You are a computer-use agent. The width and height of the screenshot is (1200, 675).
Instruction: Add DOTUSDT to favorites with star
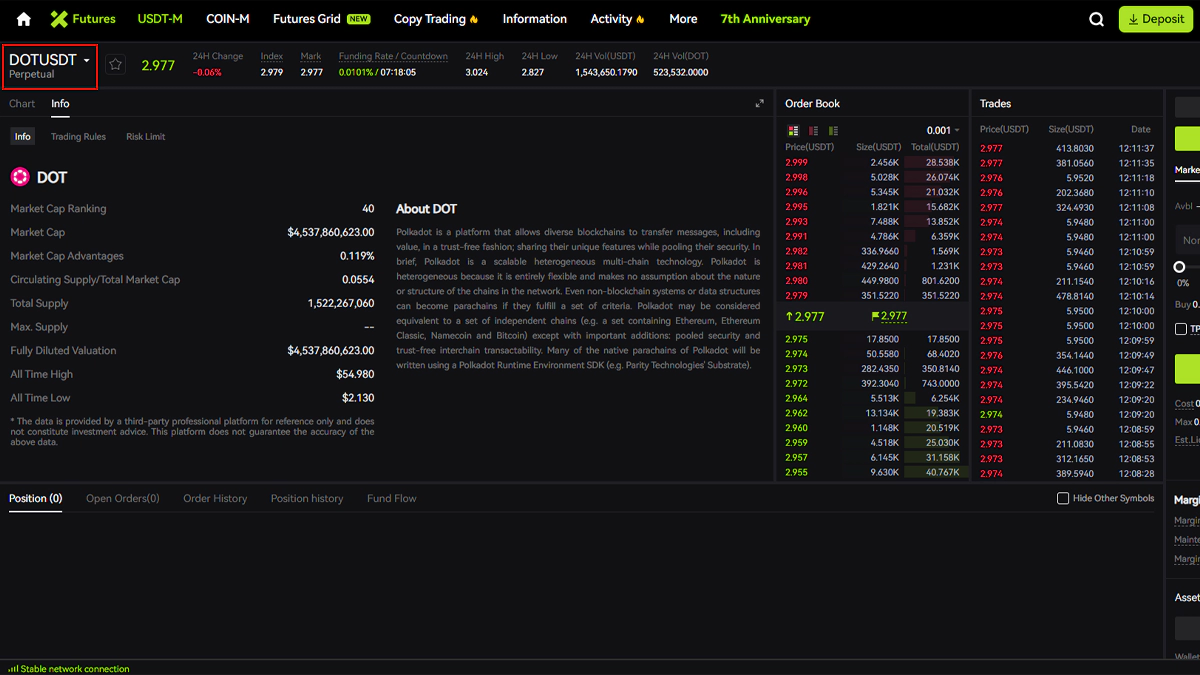tap(116, 65)
